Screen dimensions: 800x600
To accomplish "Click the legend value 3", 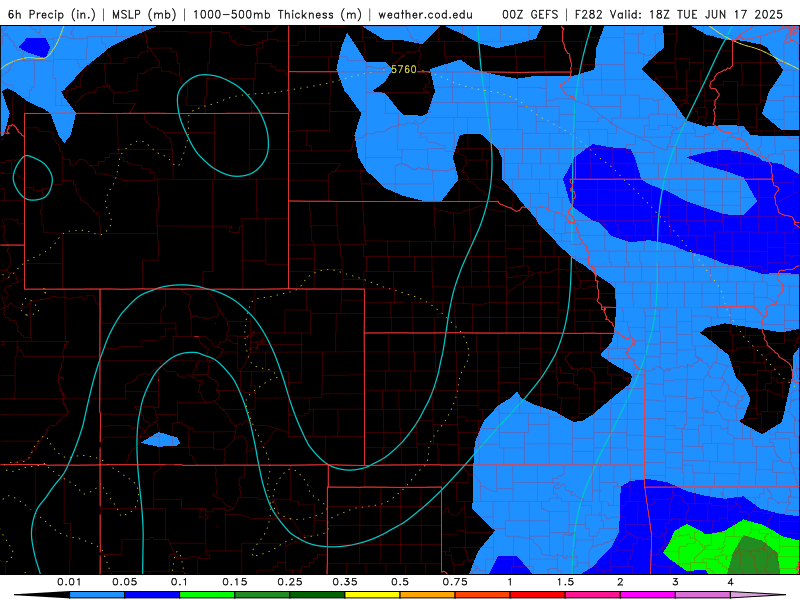I will click(676, 582).
